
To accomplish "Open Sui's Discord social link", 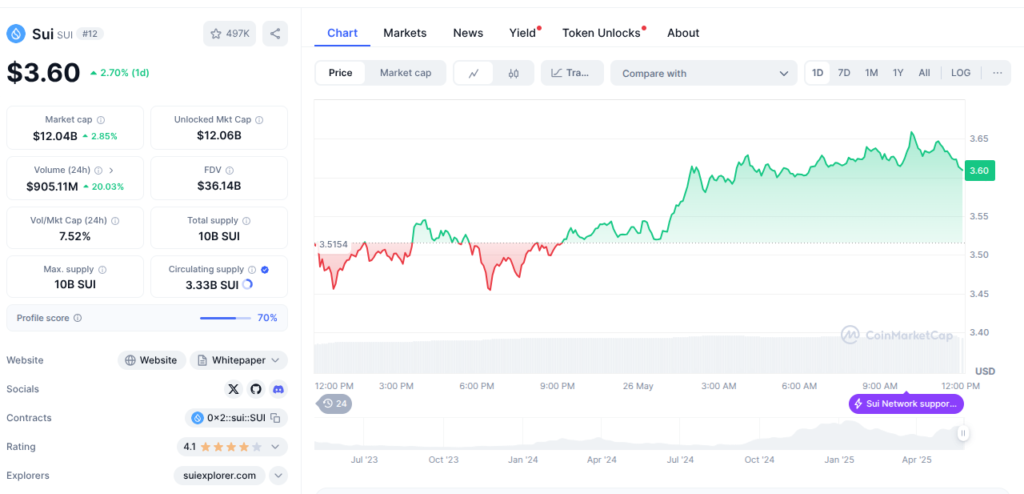I will (278, 389).
